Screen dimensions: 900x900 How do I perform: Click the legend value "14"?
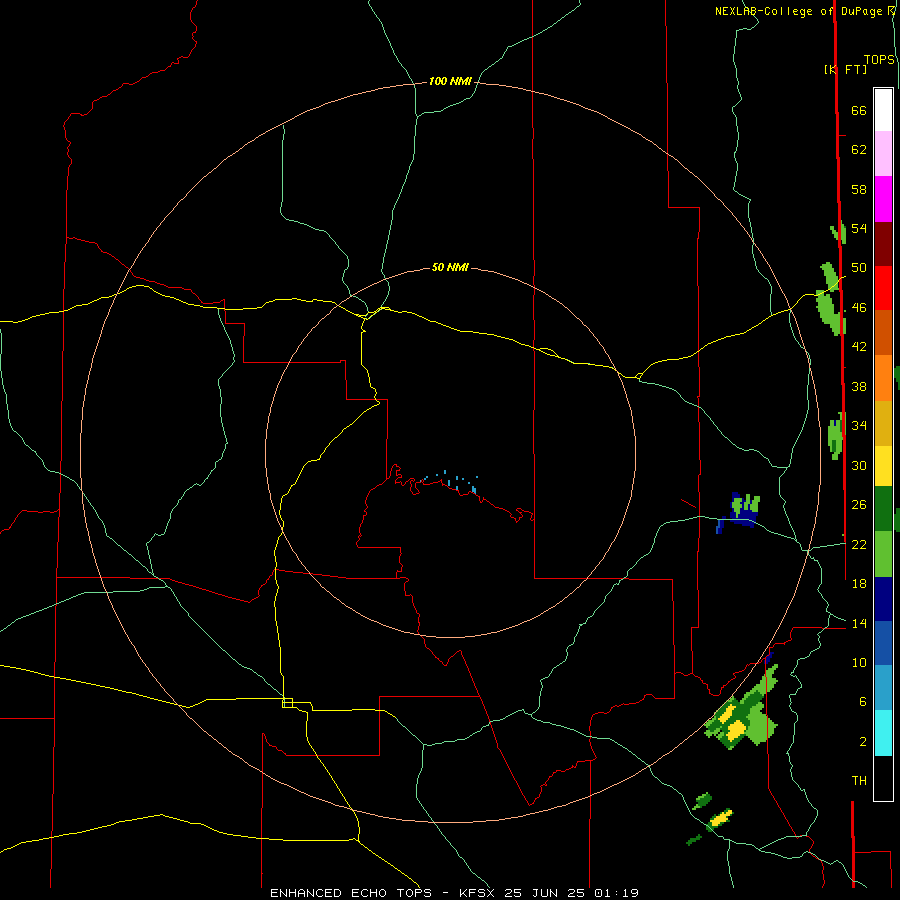[x=859, y=623]
